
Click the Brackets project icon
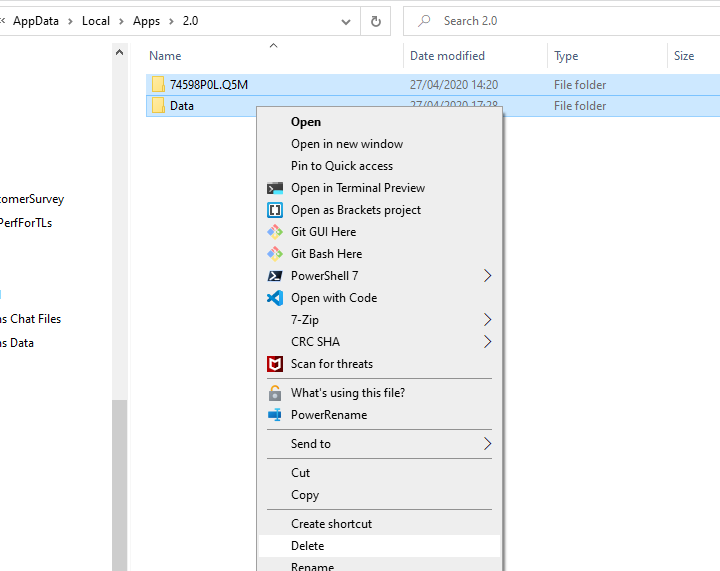coord(275,210)
